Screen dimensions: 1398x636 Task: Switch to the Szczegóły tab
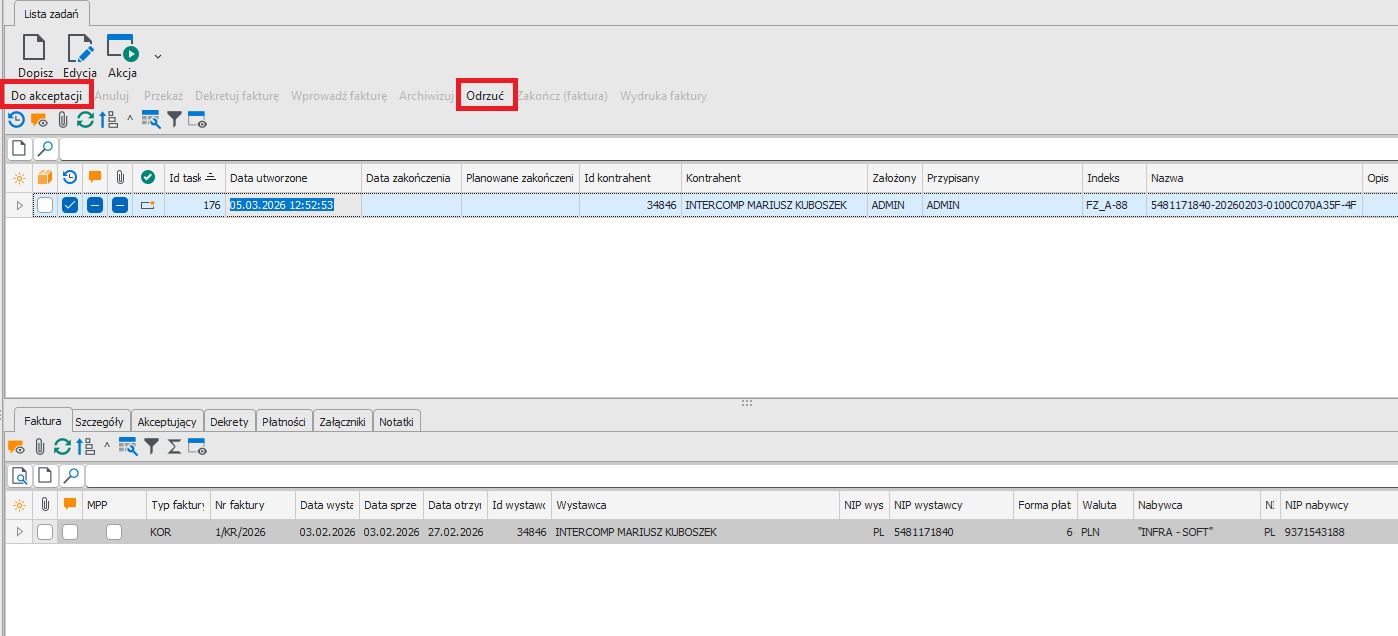click(x=99, y=422)
